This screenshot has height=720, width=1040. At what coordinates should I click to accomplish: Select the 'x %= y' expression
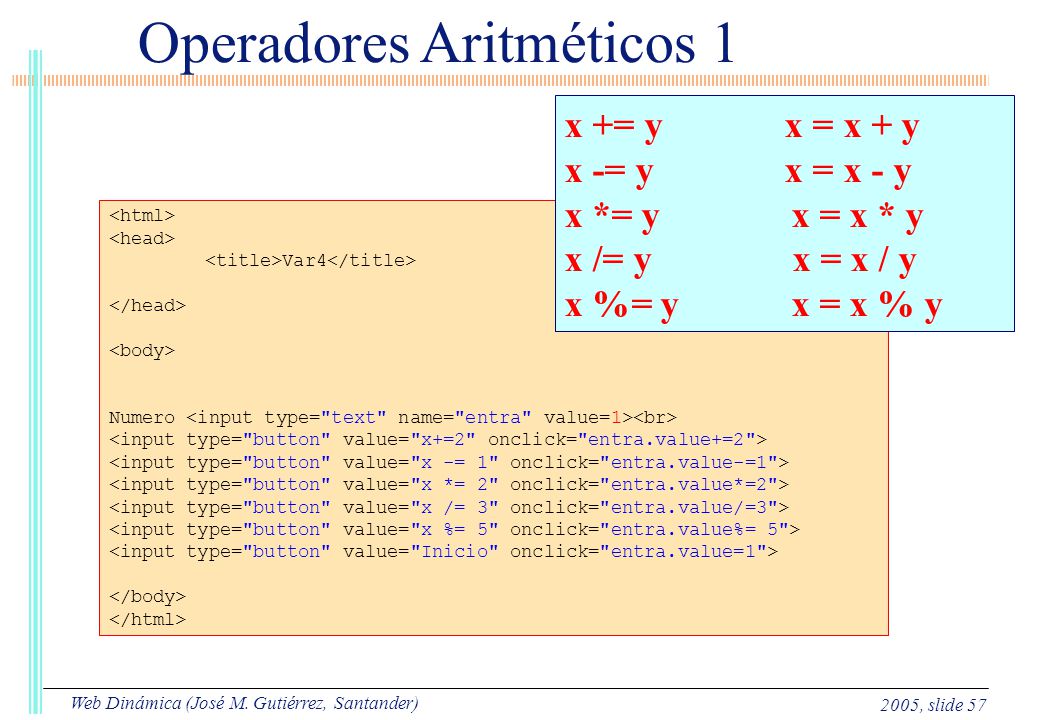coord(621,306)
